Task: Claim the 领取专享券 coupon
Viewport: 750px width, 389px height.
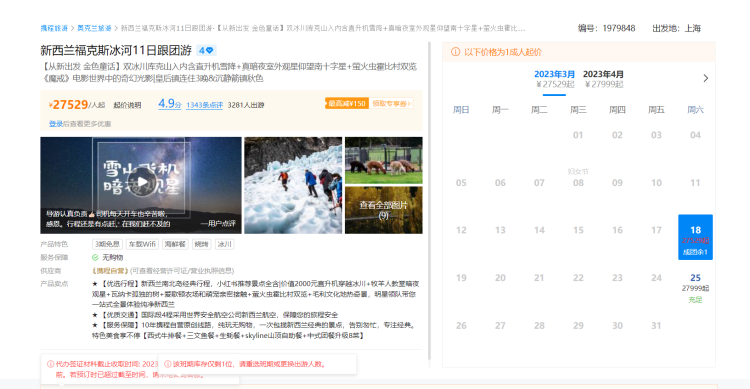Action: click(391, 103)
